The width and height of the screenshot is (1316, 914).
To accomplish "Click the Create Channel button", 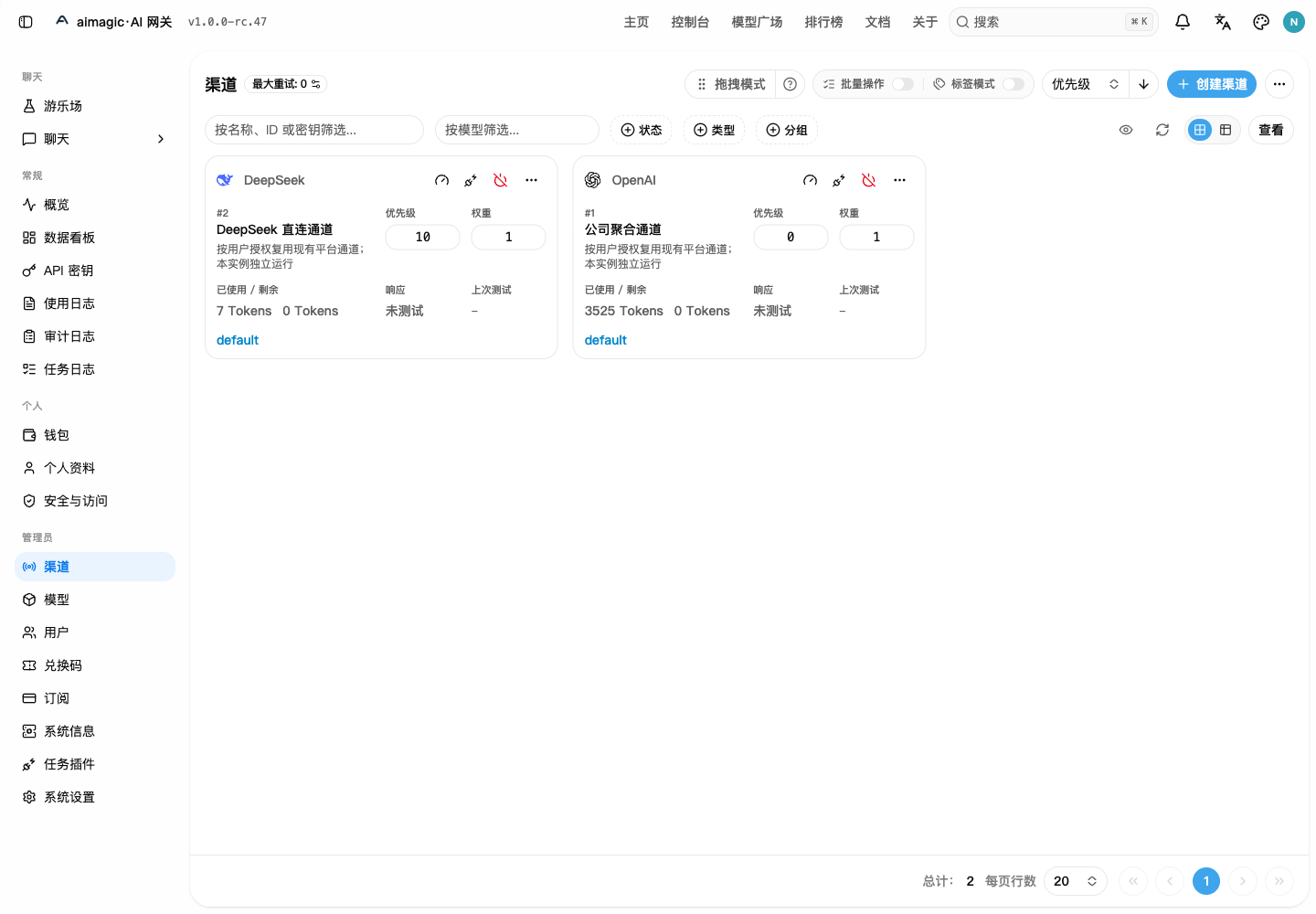I will pyautogui.click(x=1212, y=84).
